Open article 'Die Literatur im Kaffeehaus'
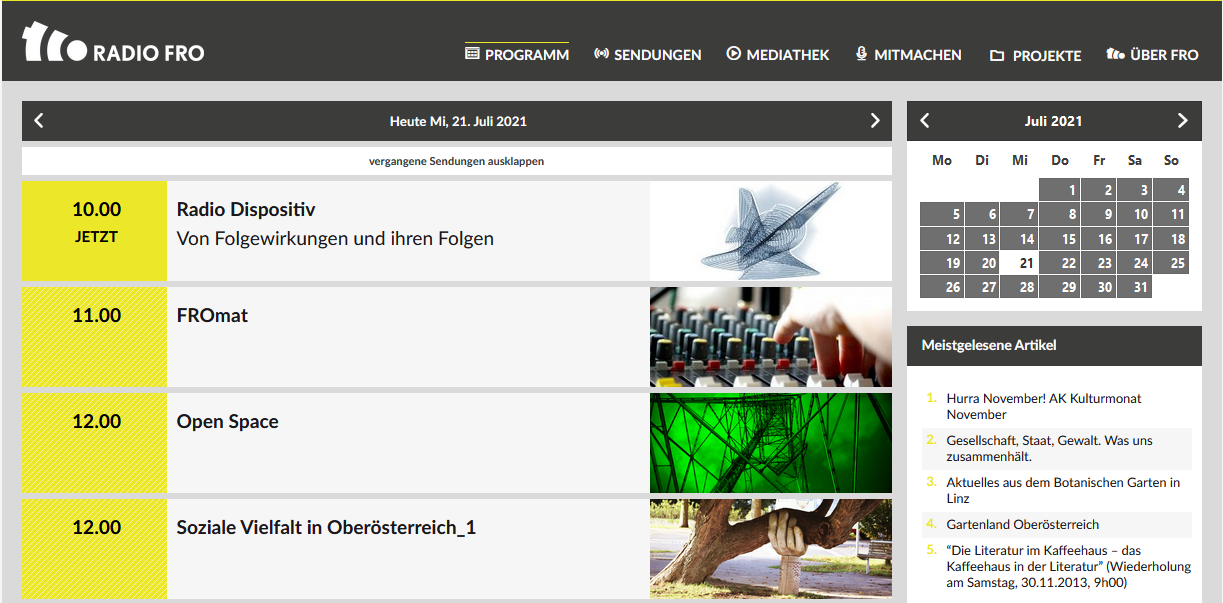This screenshot has width=1223, height=603. [x=1068, y=566]
